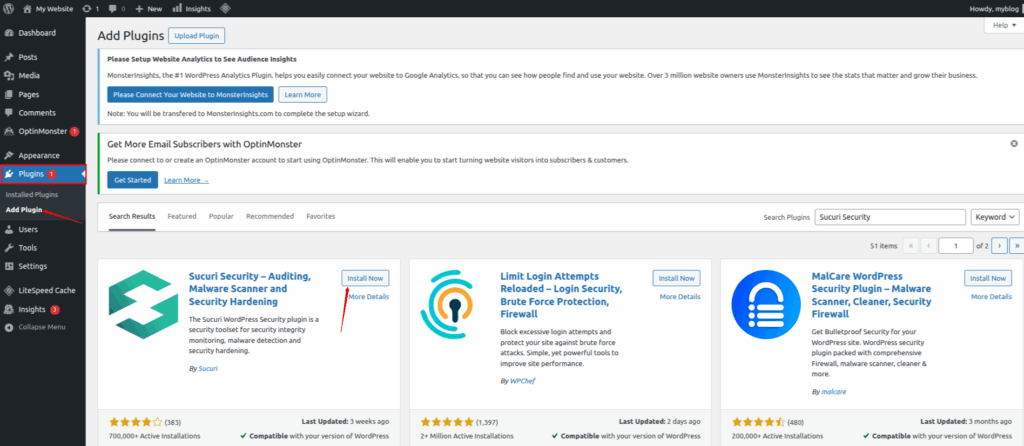Click the current page number field
1024x446 pixels.
tap(955, 246)
